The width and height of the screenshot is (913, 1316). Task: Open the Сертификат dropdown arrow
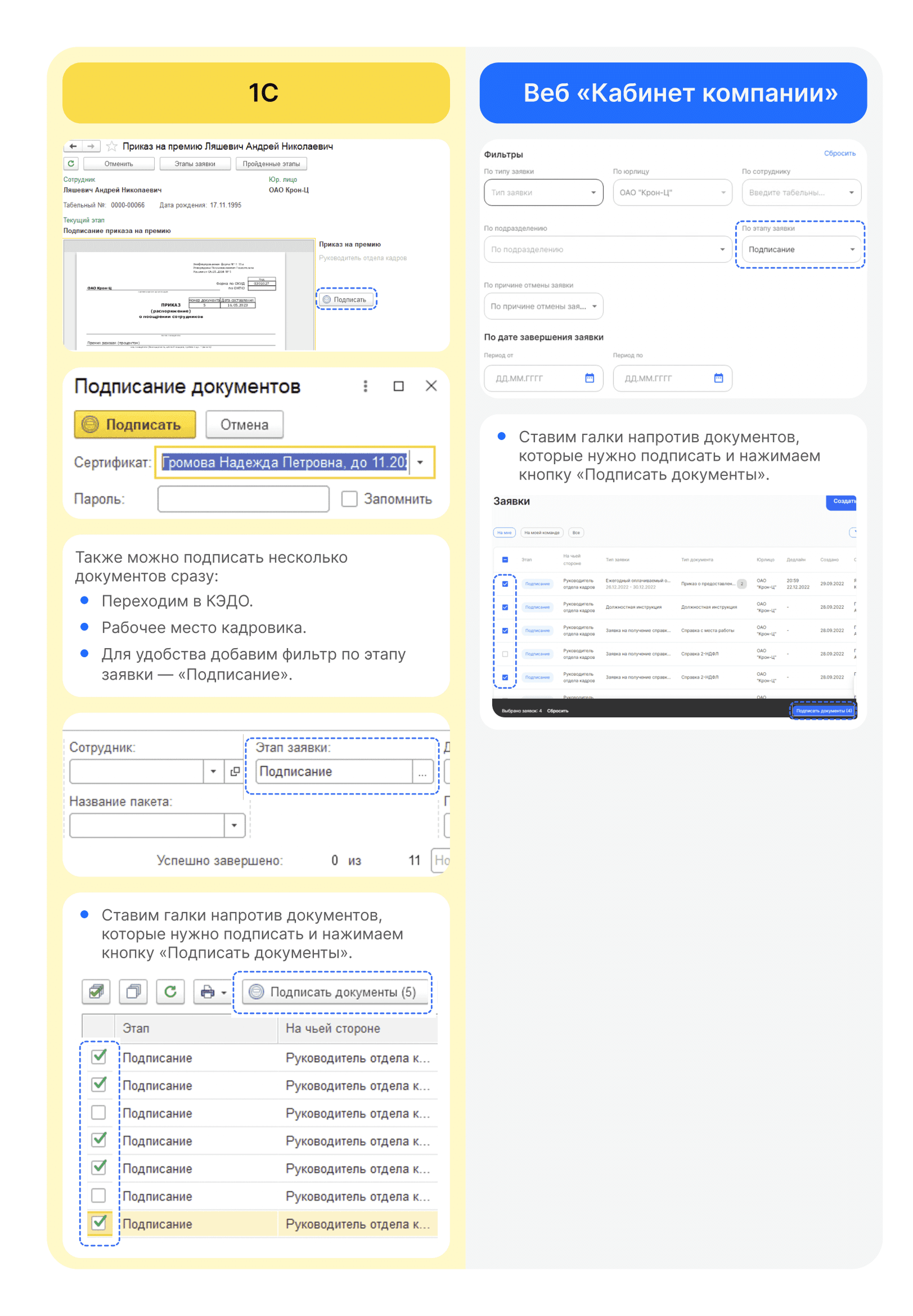[x=421, y=462]
